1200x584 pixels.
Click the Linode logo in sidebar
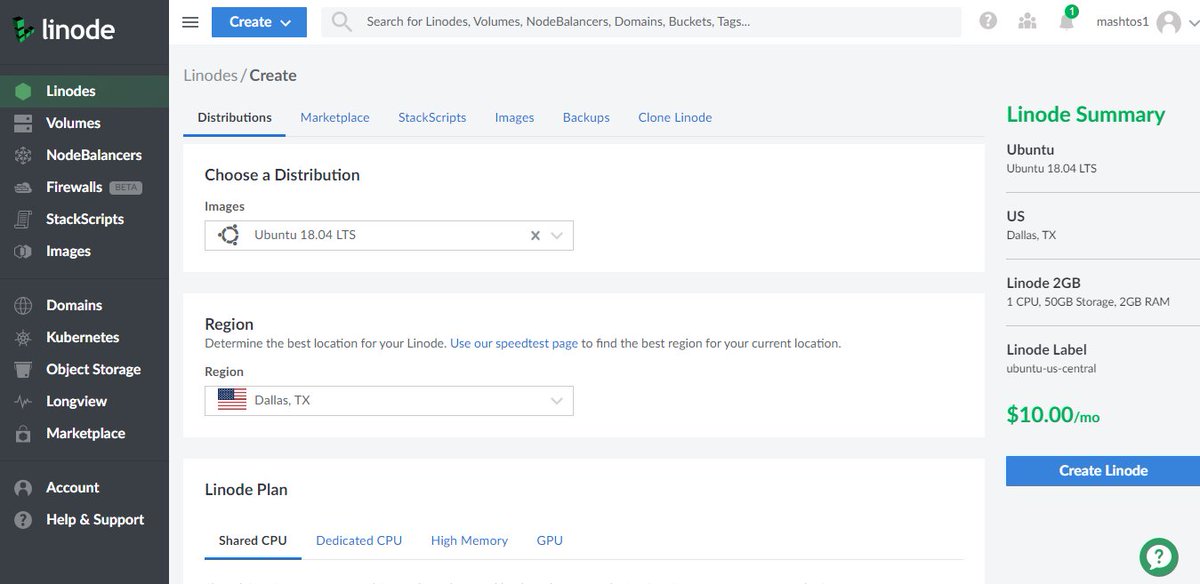click(64, 28)
